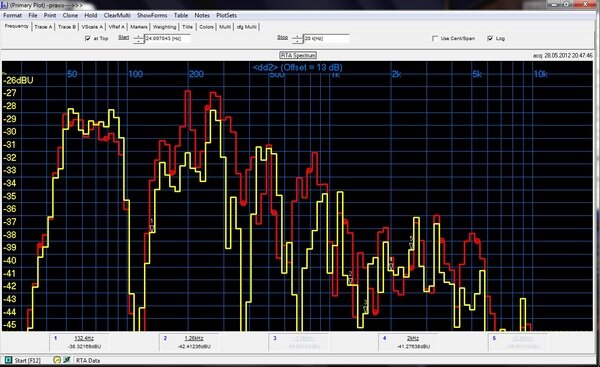Image resolution: width=600 pixels, height=367 pixels.
Task: Click the Start frequency stepper arrows
Action: 139,39
